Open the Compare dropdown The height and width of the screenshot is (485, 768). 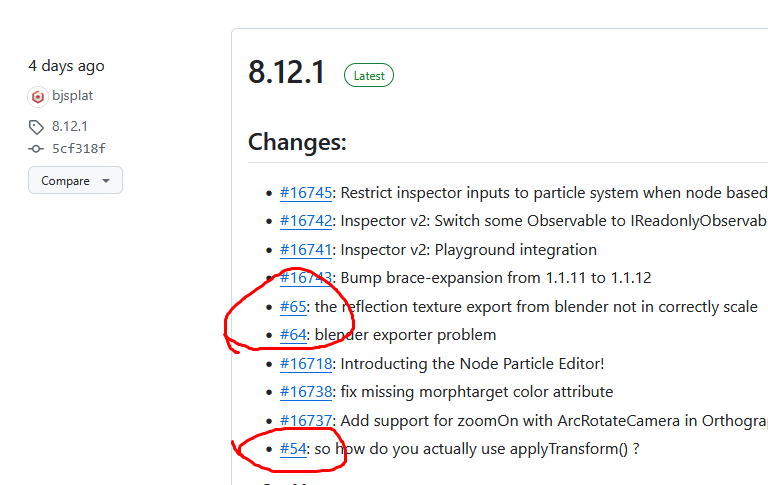(x=75, y=181)
